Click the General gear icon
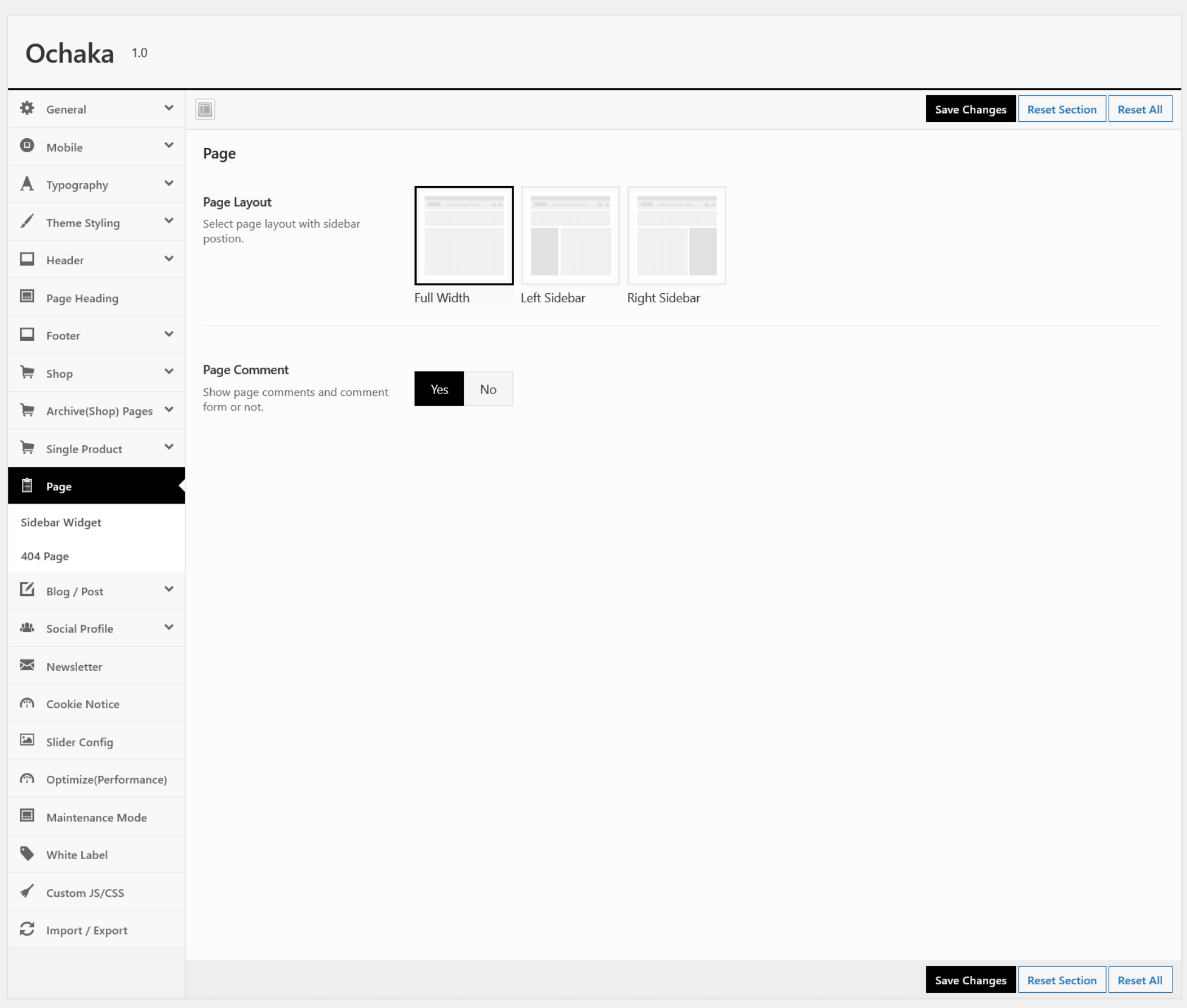1187x1008 pixels. (27, 109)
